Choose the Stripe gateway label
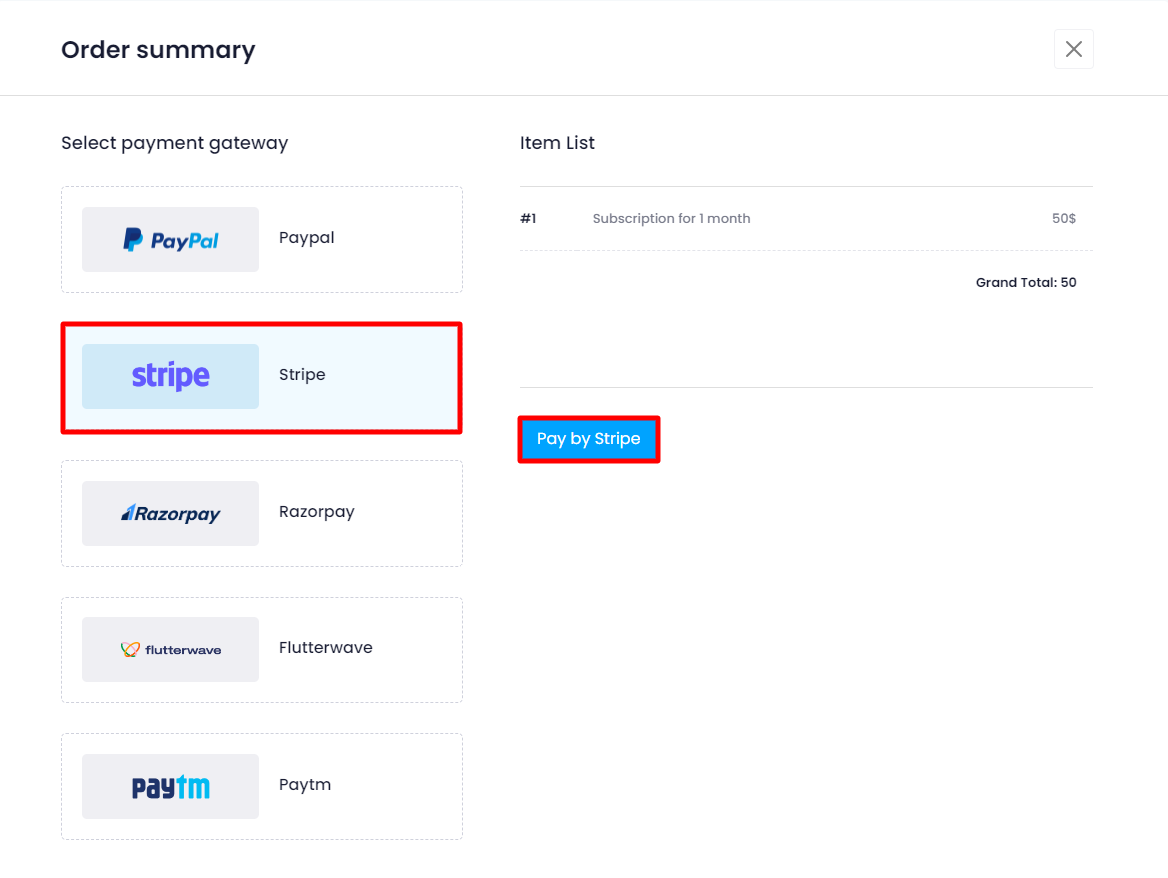 click(x=302, y=375)
